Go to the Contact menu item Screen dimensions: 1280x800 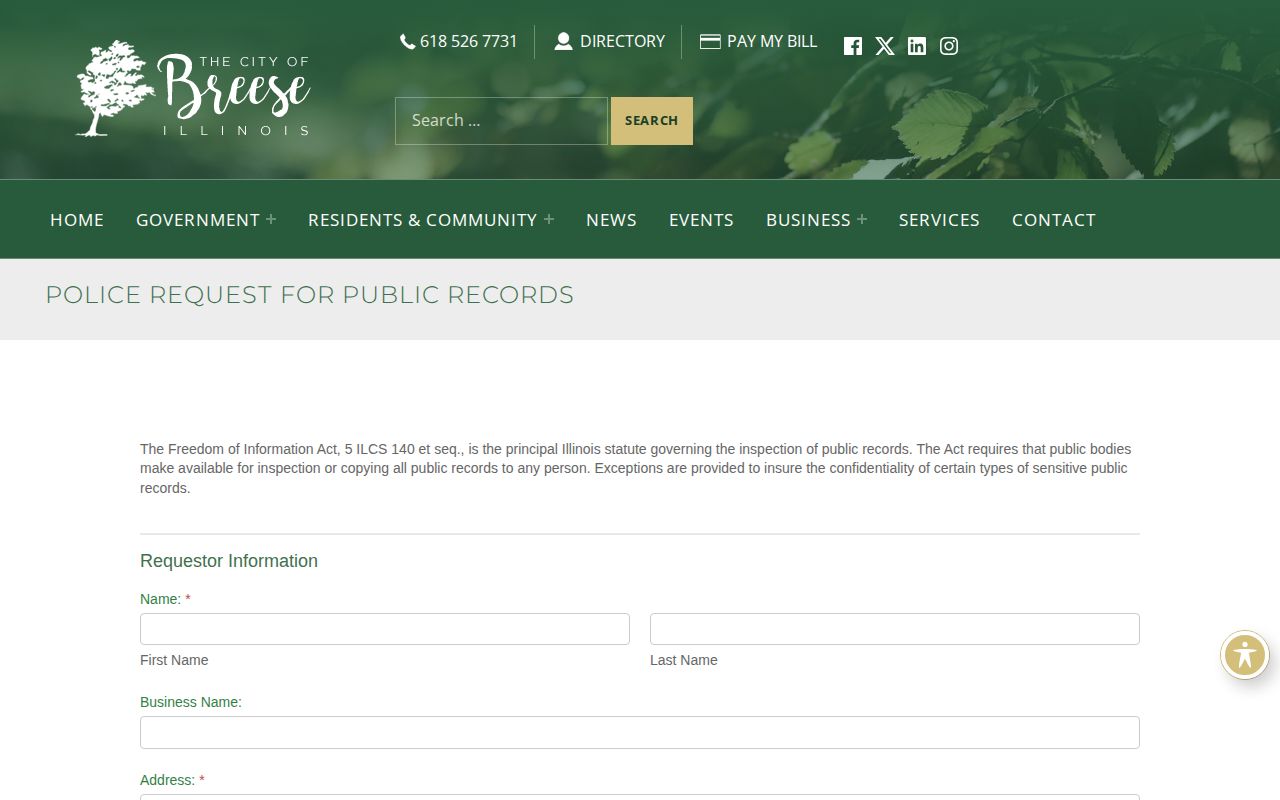pyautogui.click(x=1054, y=220)
